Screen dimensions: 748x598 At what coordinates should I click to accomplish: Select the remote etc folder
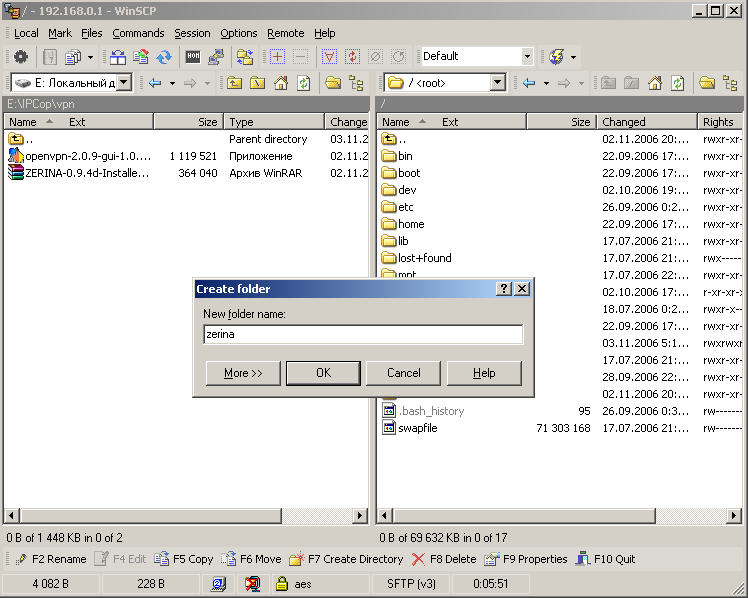397,207
